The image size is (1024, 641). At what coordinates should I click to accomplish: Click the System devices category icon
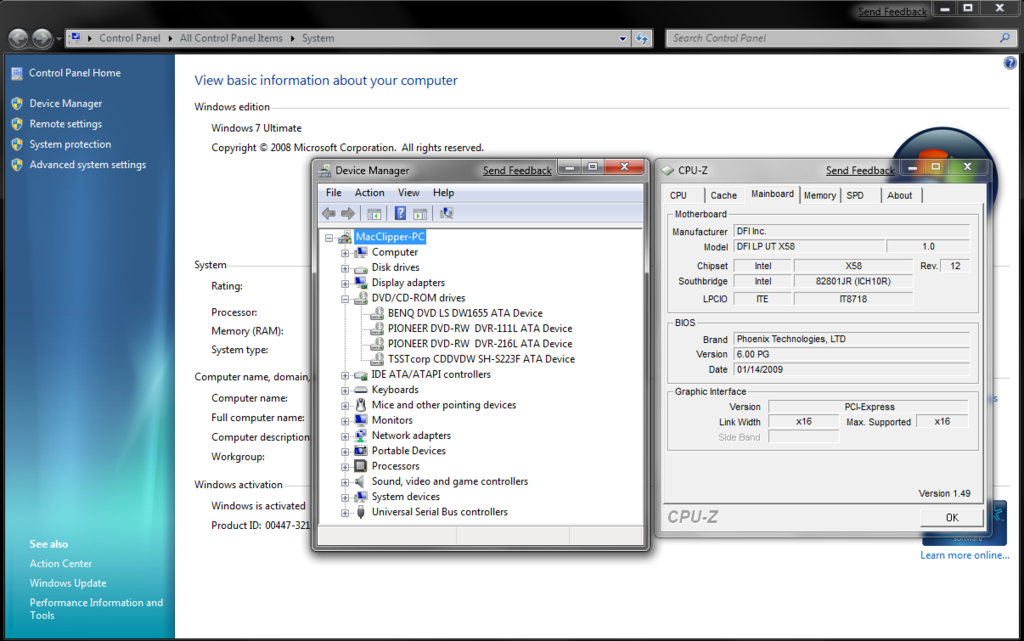click(x=360, y=497)
